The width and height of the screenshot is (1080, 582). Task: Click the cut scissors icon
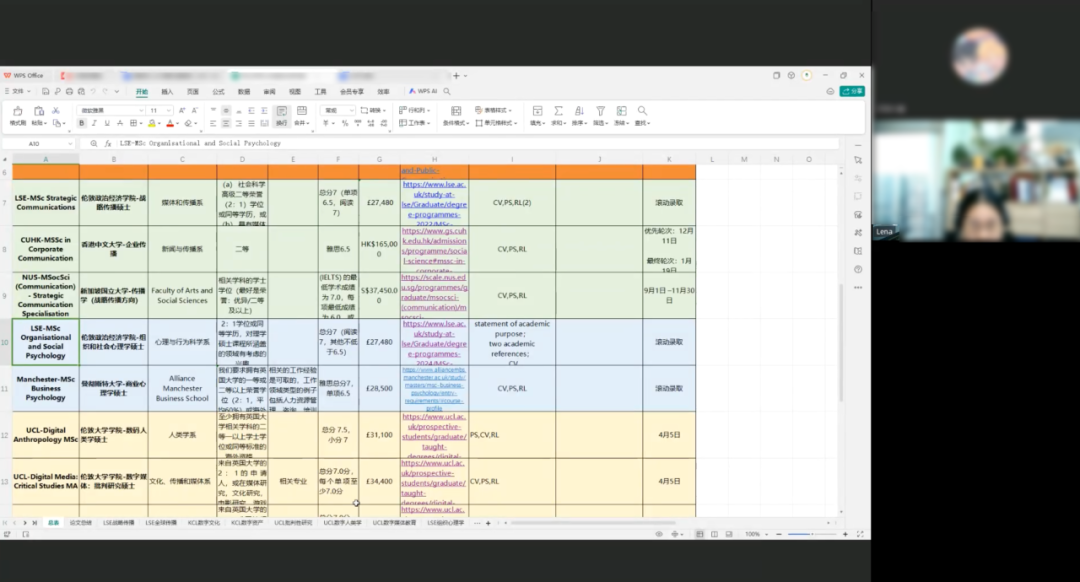pyautogui.click(x=55, y=110)
